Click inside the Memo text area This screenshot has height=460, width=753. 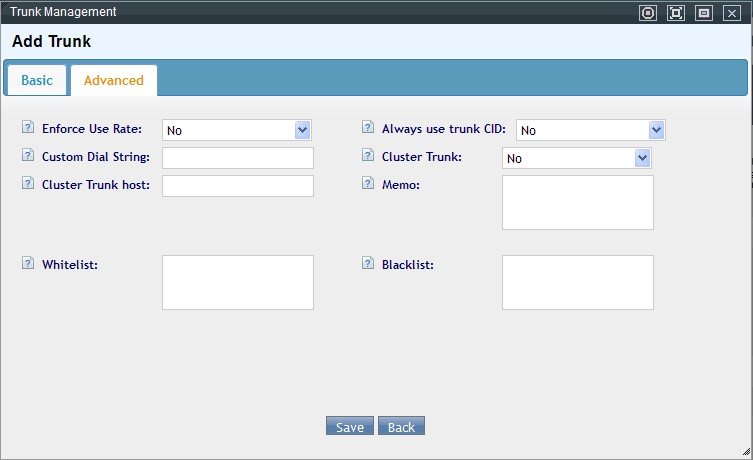coord(577,203)
